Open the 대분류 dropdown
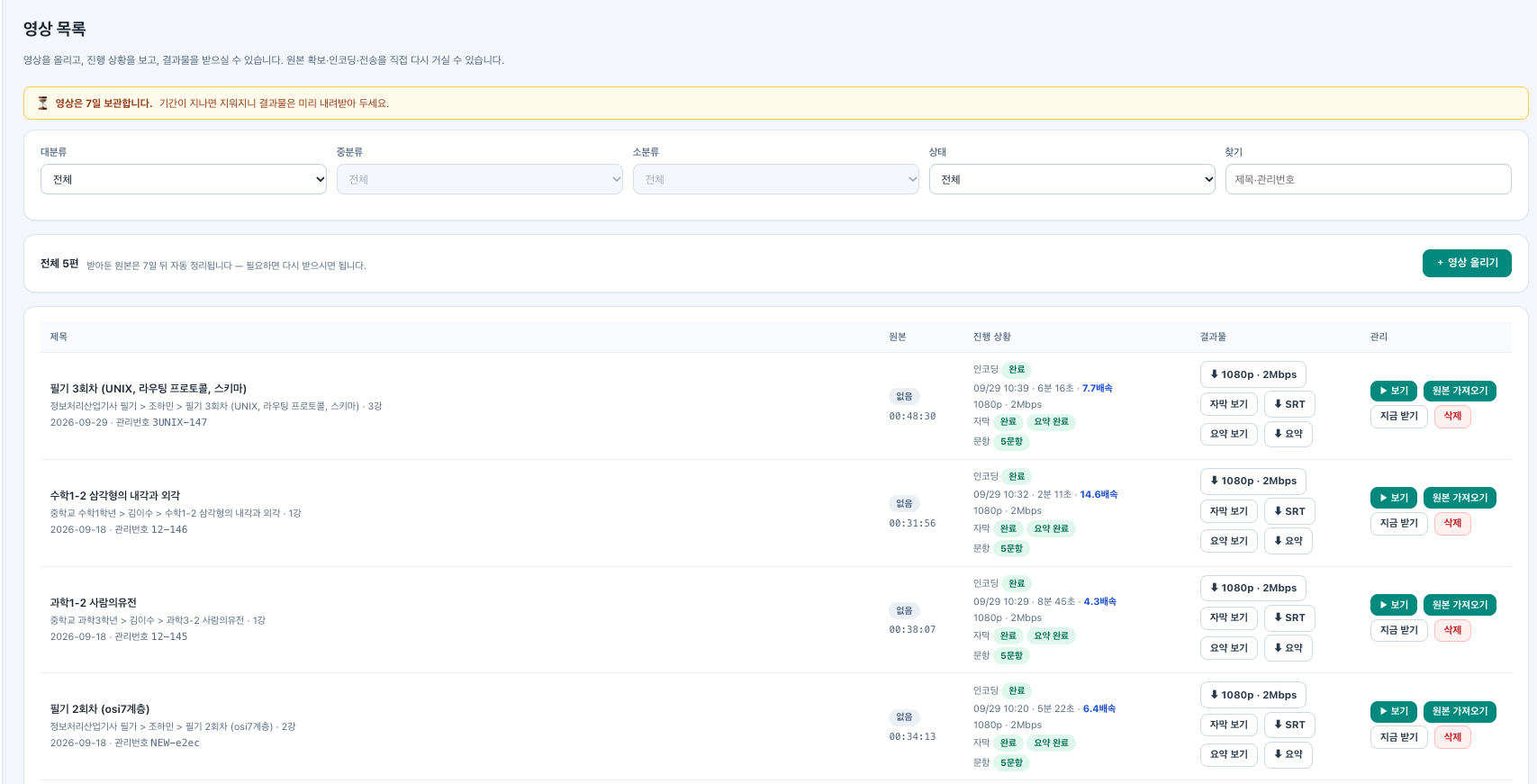 pos(184,179)
